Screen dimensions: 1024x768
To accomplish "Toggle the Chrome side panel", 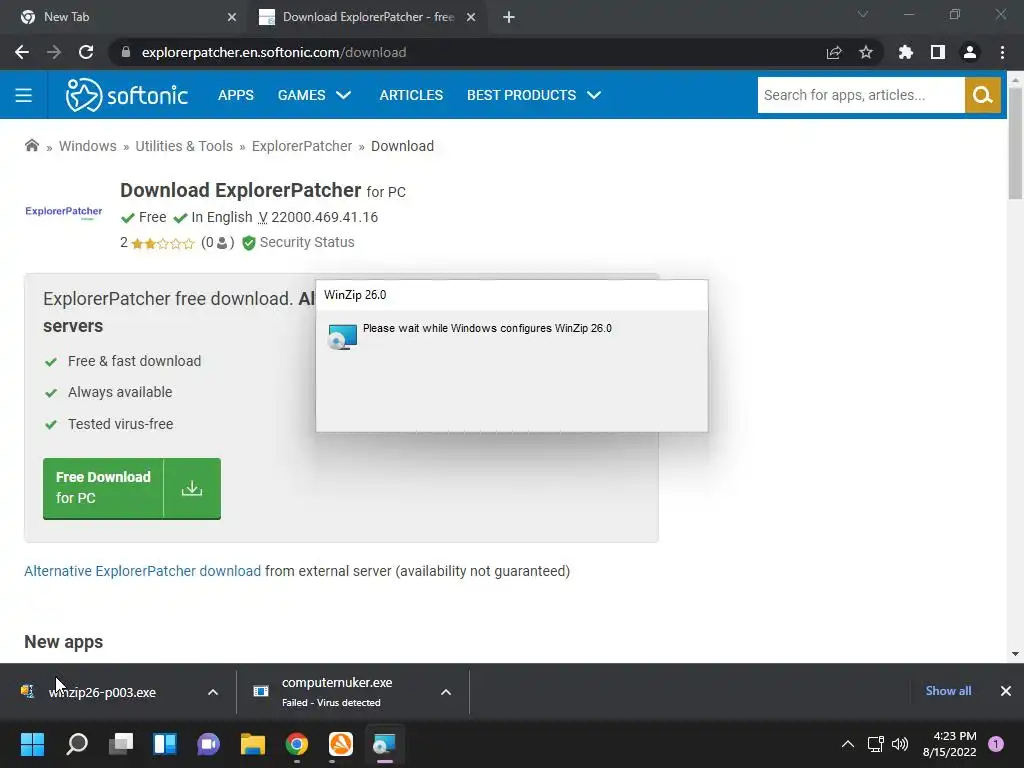I will (x=938, y=52).
